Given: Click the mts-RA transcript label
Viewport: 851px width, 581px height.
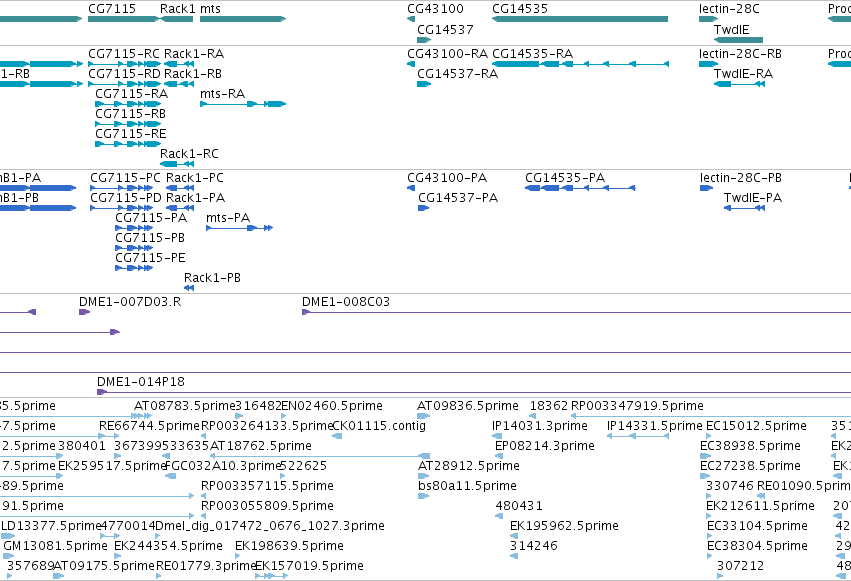Looking at the screenshot, I should (223, 94).
